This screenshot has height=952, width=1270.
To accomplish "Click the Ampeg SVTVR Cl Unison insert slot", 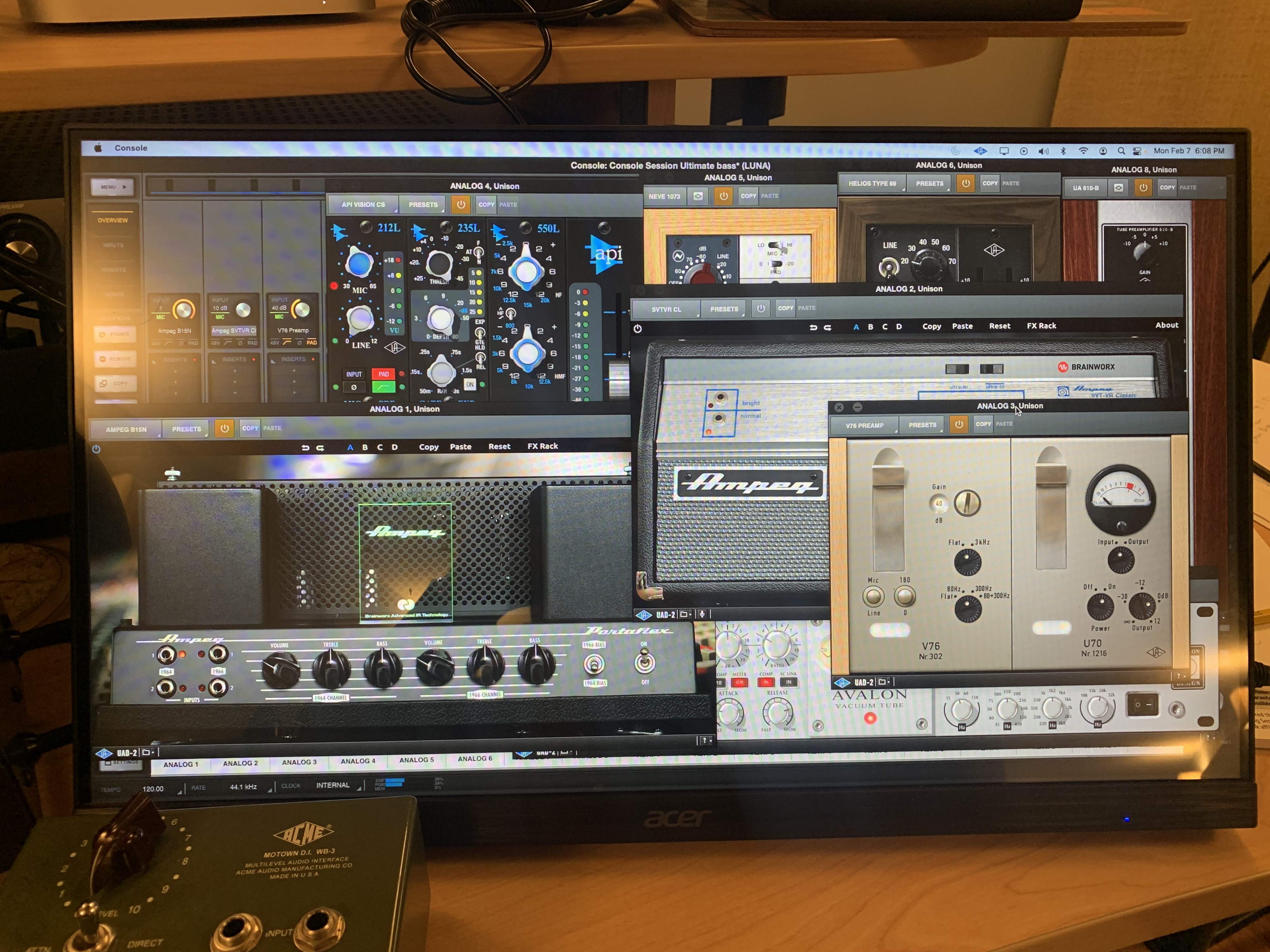I will point(233,331).
